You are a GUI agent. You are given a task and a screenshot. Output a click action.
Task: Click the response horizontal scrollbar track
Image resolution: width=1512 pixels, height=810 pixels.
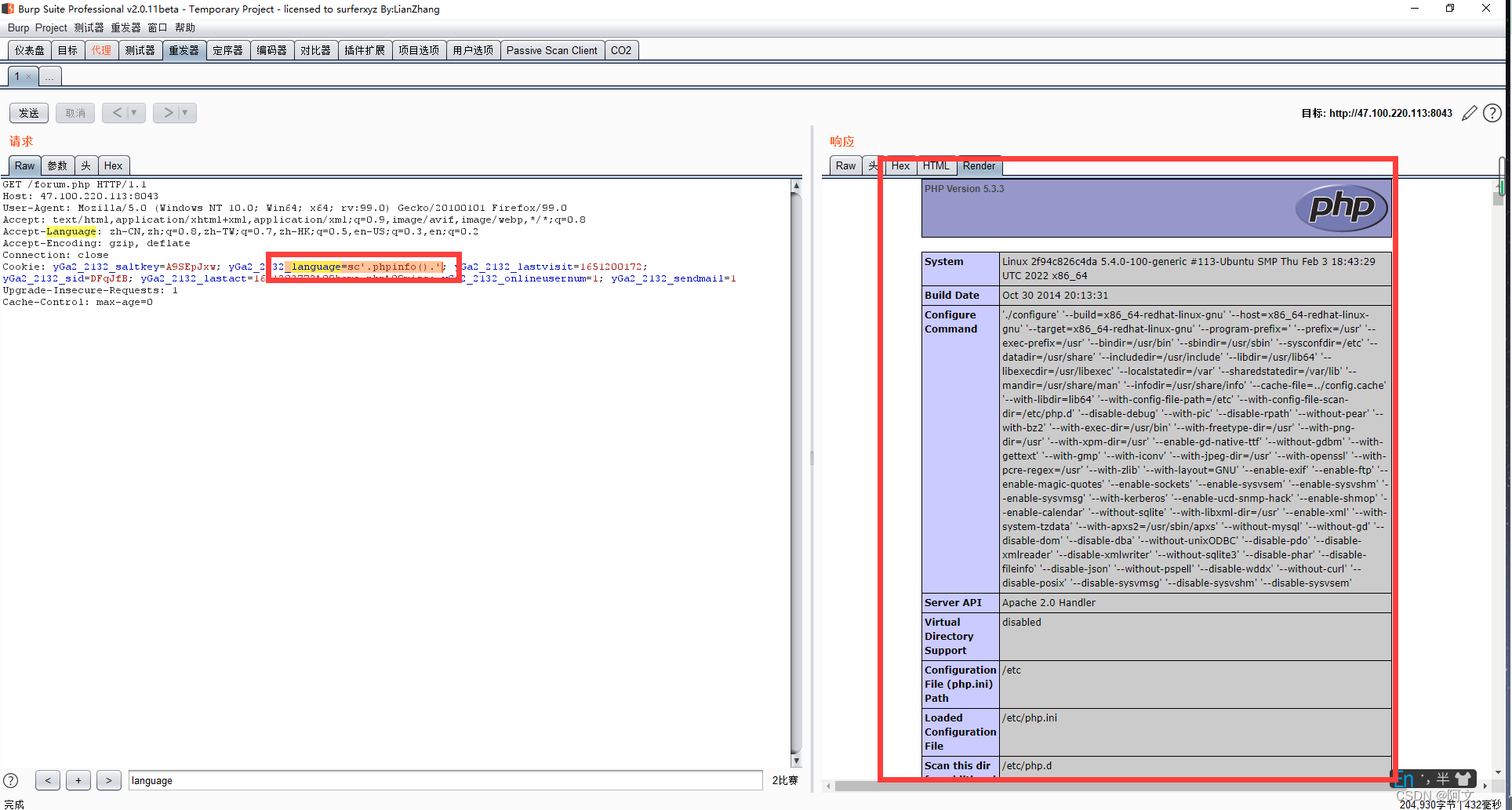pyautogui.click(x=1157, y=786)
